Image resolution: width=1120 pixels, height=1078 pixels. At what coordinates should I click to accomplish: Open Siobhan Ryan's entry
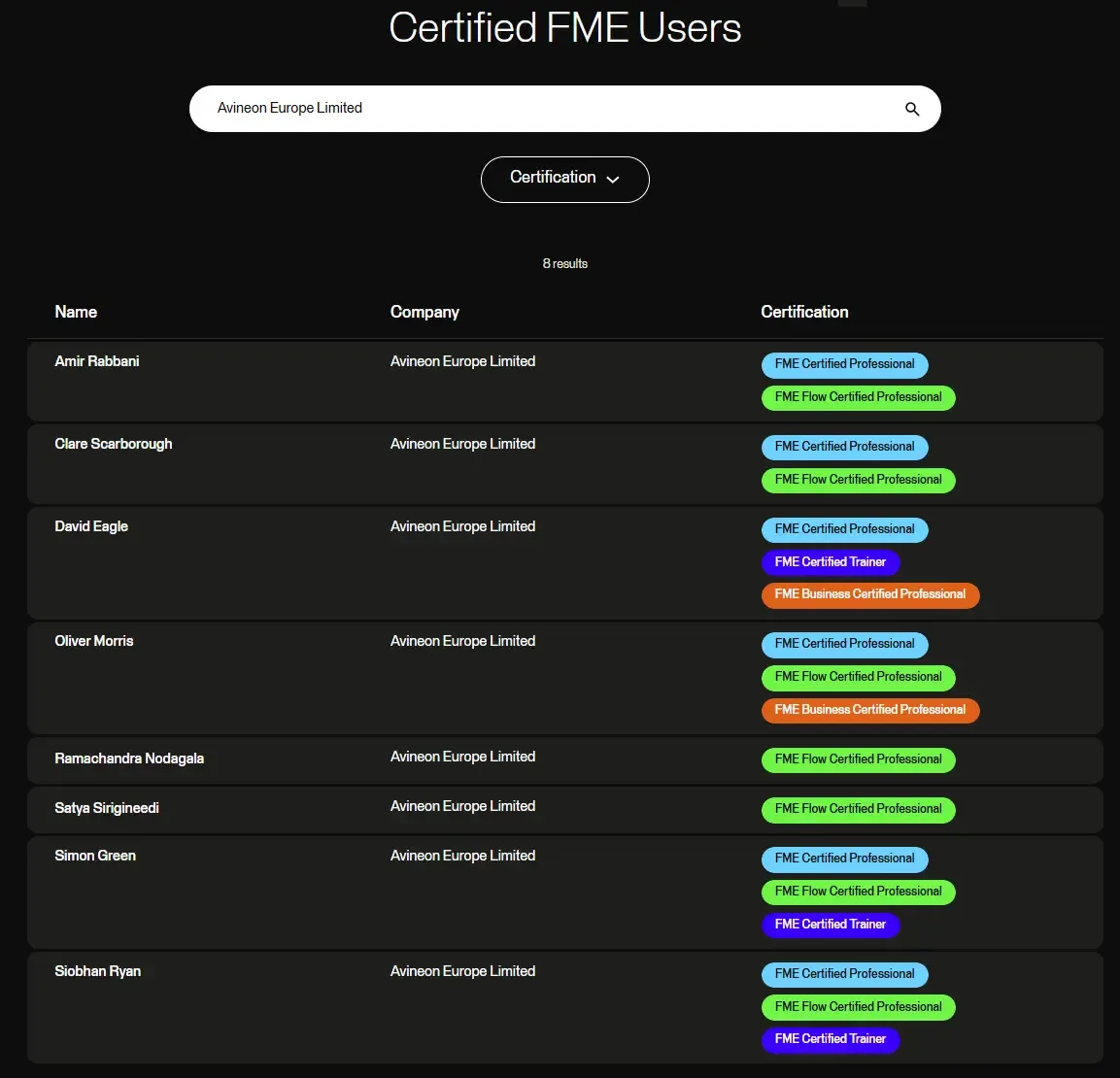pos(98,971)
